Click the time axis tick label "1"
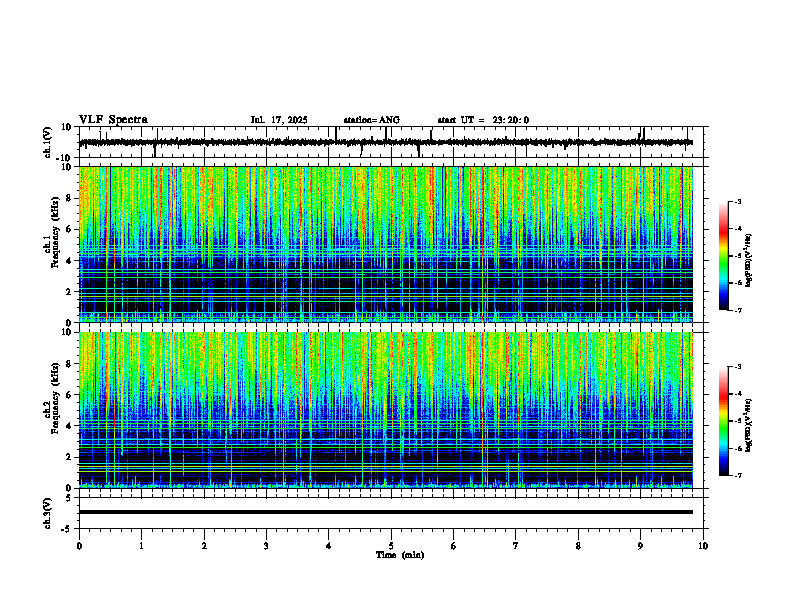This screenshot has width=792, height=612. point(141,546)
